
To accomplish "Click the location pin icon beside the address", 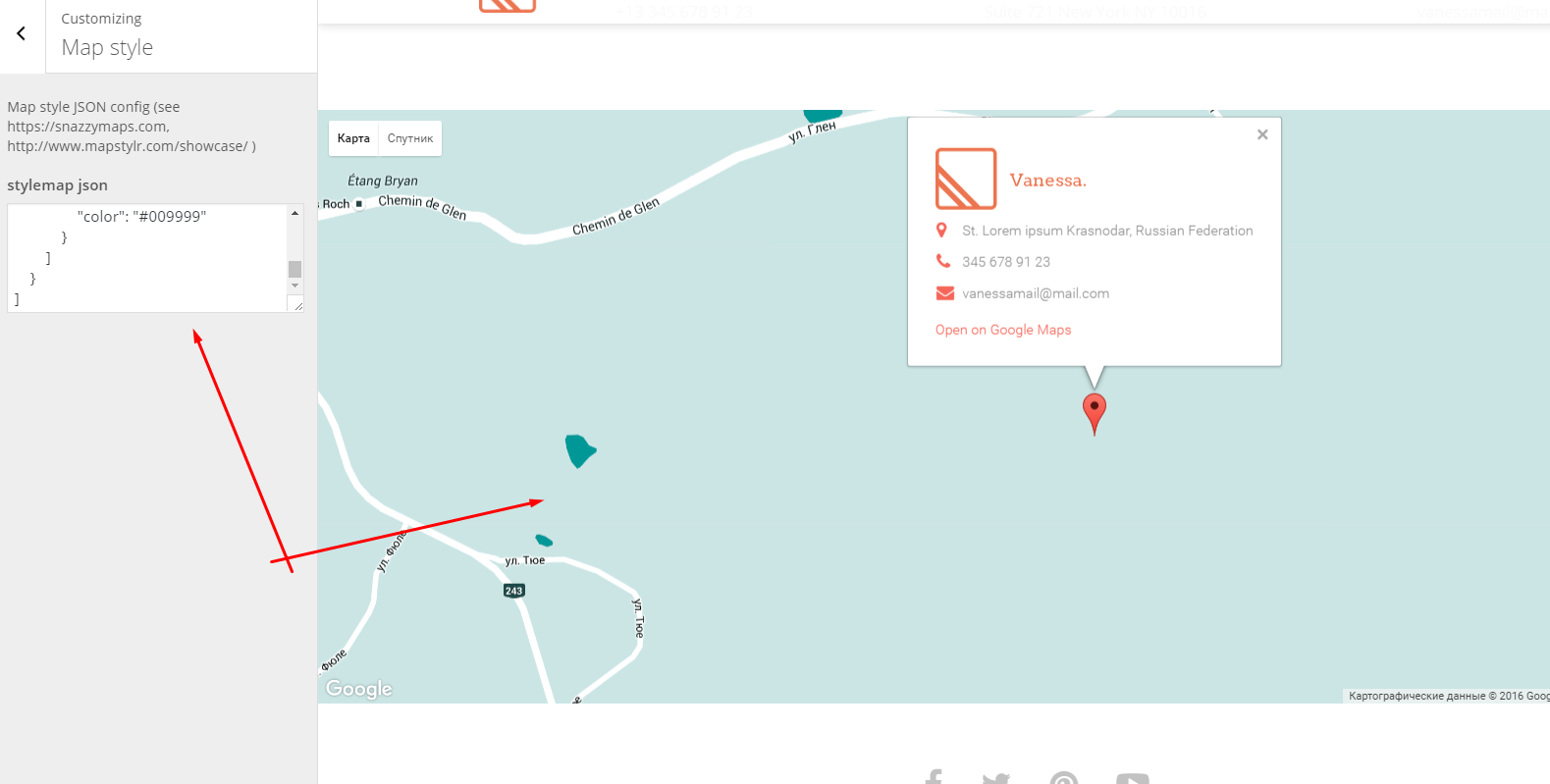I will pos(941,231).
